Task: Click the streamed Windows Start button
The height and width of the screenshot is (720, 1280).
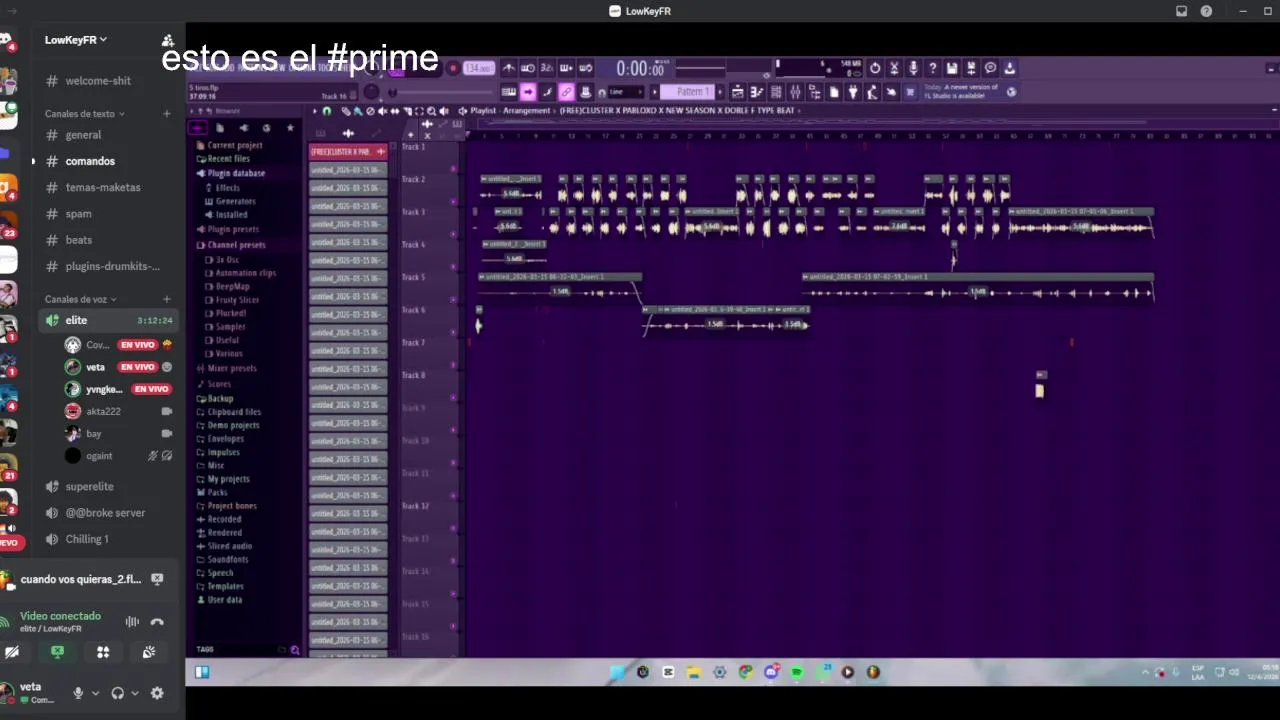Action: click(x=202, y=672)
